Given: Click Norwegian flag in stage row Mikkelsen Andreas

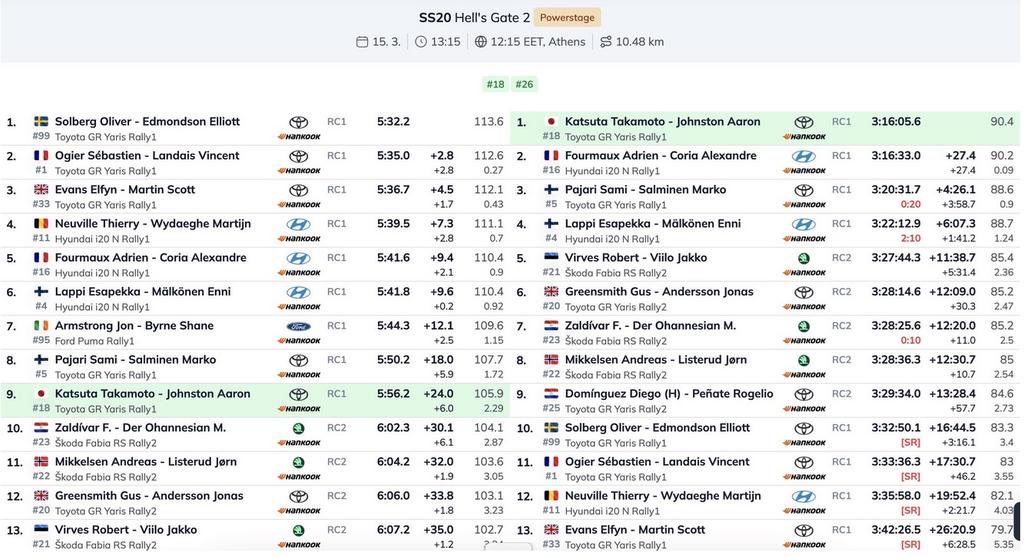Looking at the screenshot, I should coord(41,461).
